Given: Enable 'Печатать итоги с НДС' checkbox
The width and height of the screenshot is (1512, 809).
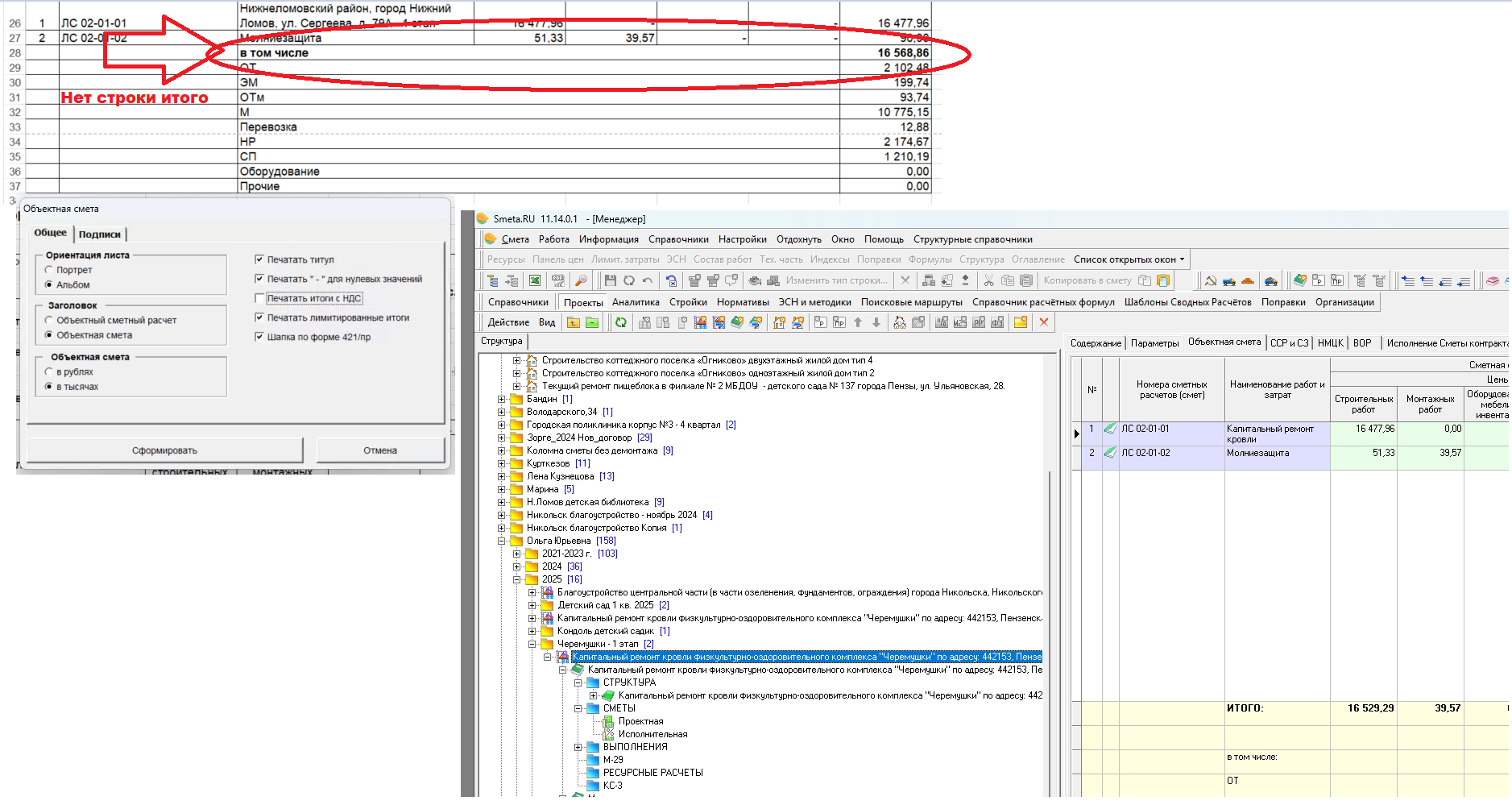Looking at the screenshot, I should [259, 298].
